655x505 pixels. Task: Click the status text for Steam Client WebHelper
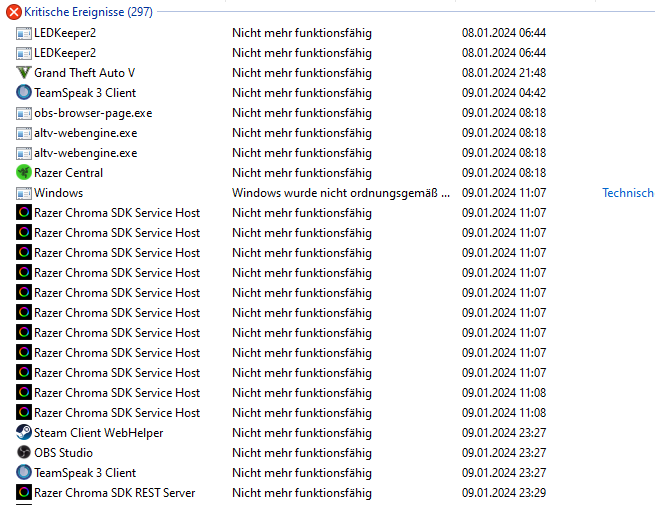[302, 433]
